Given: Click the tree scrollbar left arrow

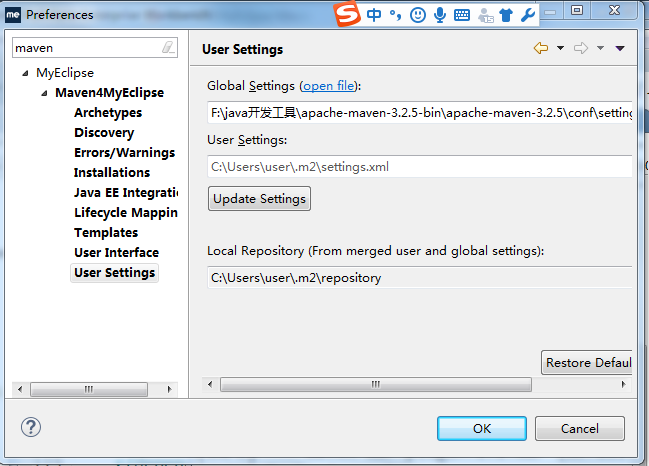Looking at the screenshot, I should point(20,389).
